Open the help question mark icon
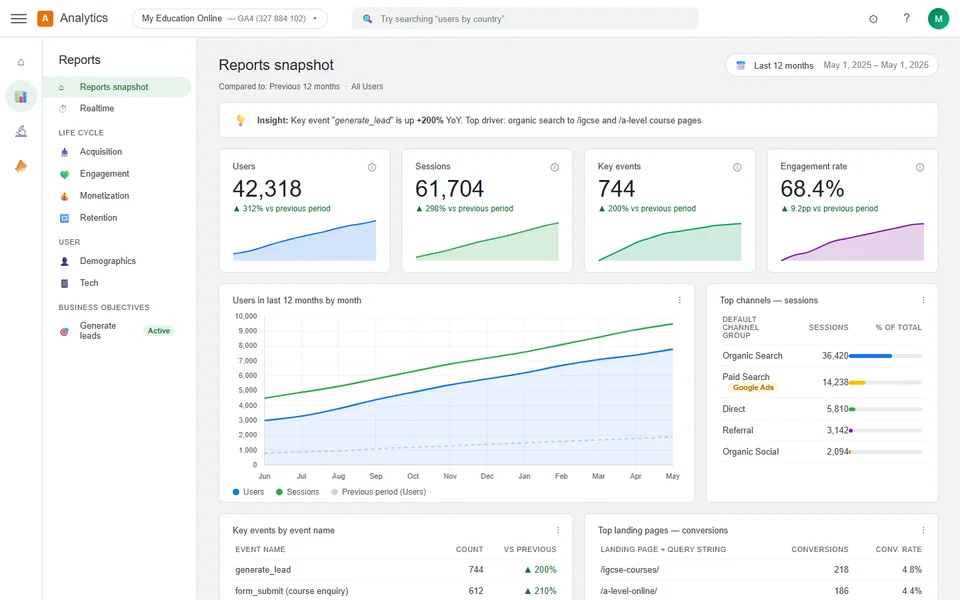Screen dimensions: 960x600 (x=906, y=18)
